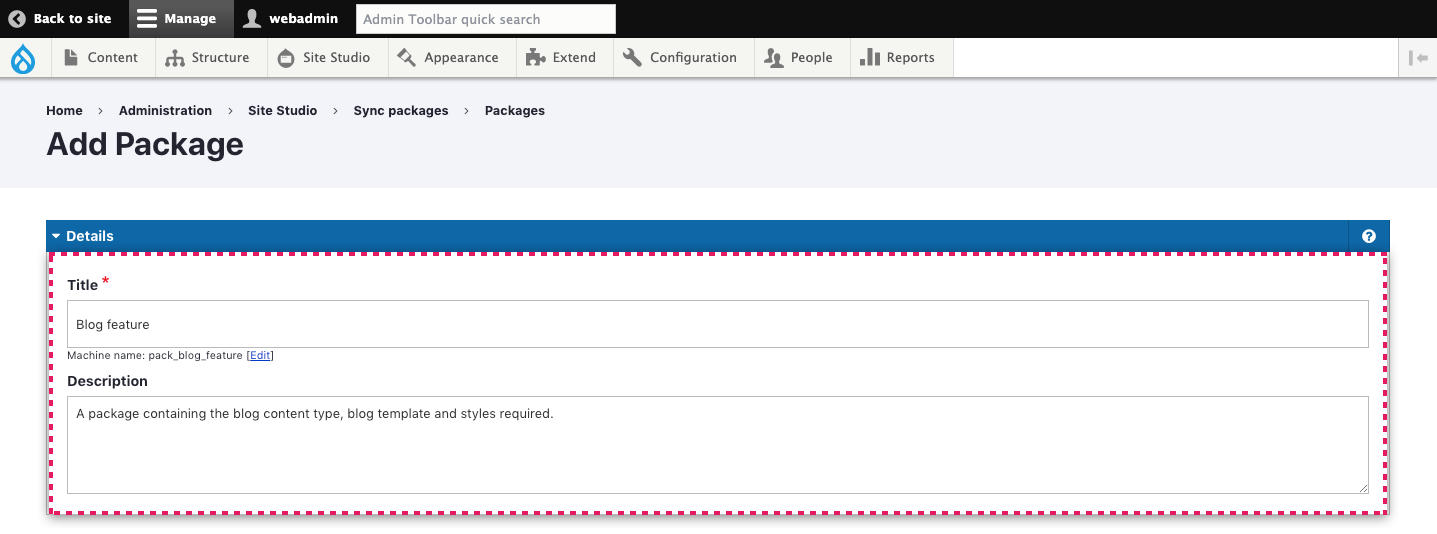This screenshot has width=1437, height=534.
Task: Open the Appearance section
Action: coord(448,58)
